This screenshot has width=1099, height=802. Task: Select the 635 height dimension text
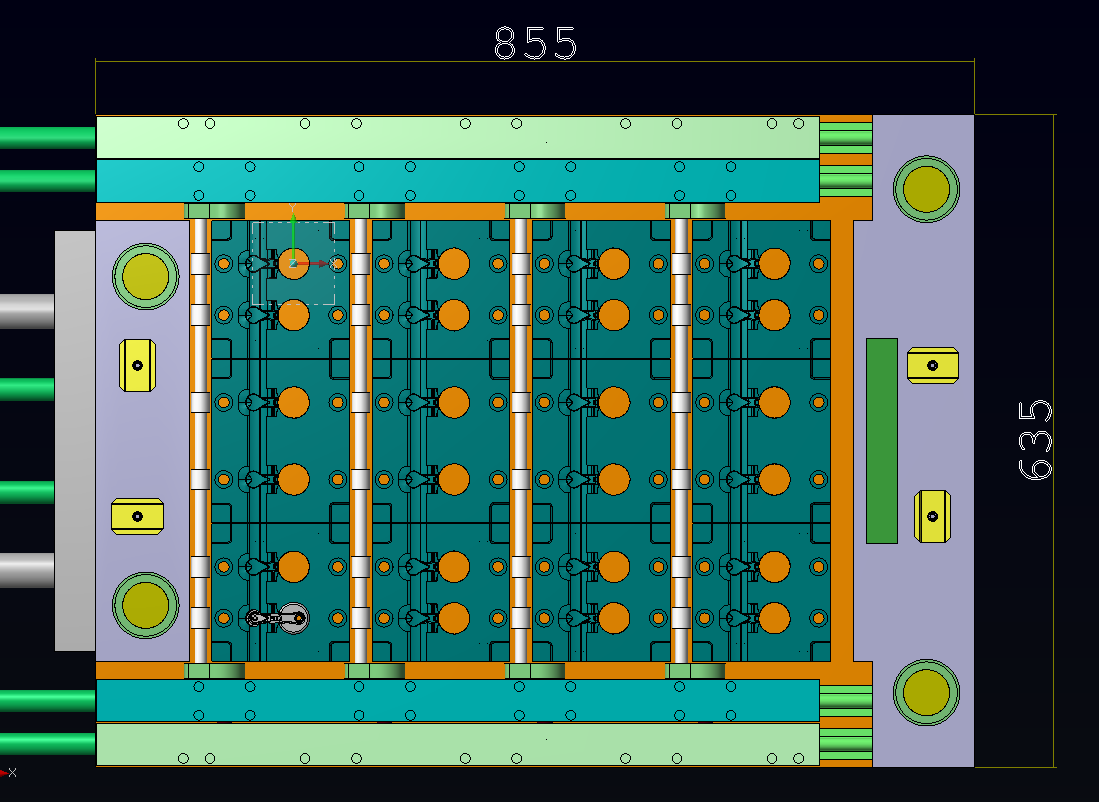coord(1035,440)
